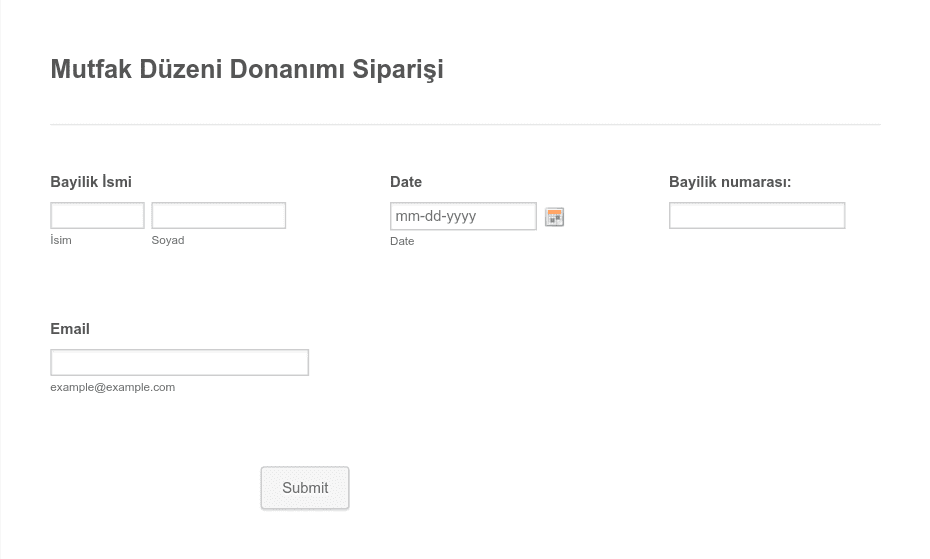This screenshot has height=559, width=930.
Task: Select the Bayilik numarası: label text
Action: tap(730, 182)
